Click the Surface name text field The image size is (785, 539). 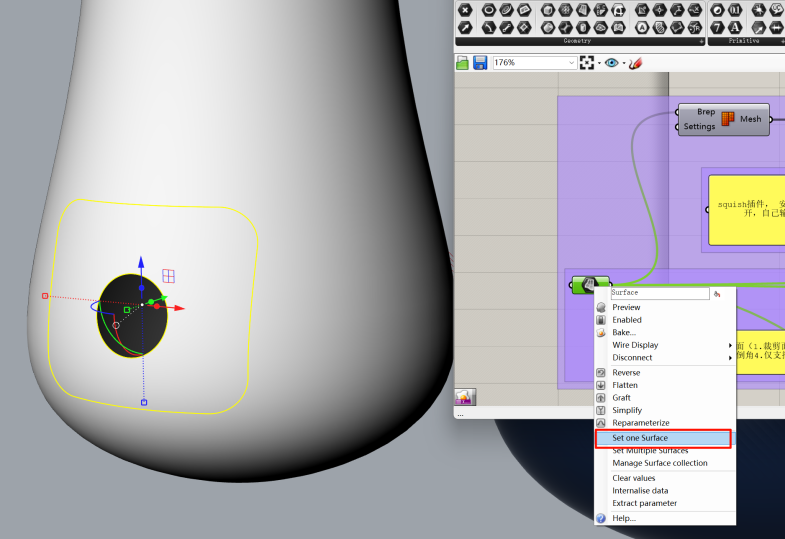click(x=658, y=293)
